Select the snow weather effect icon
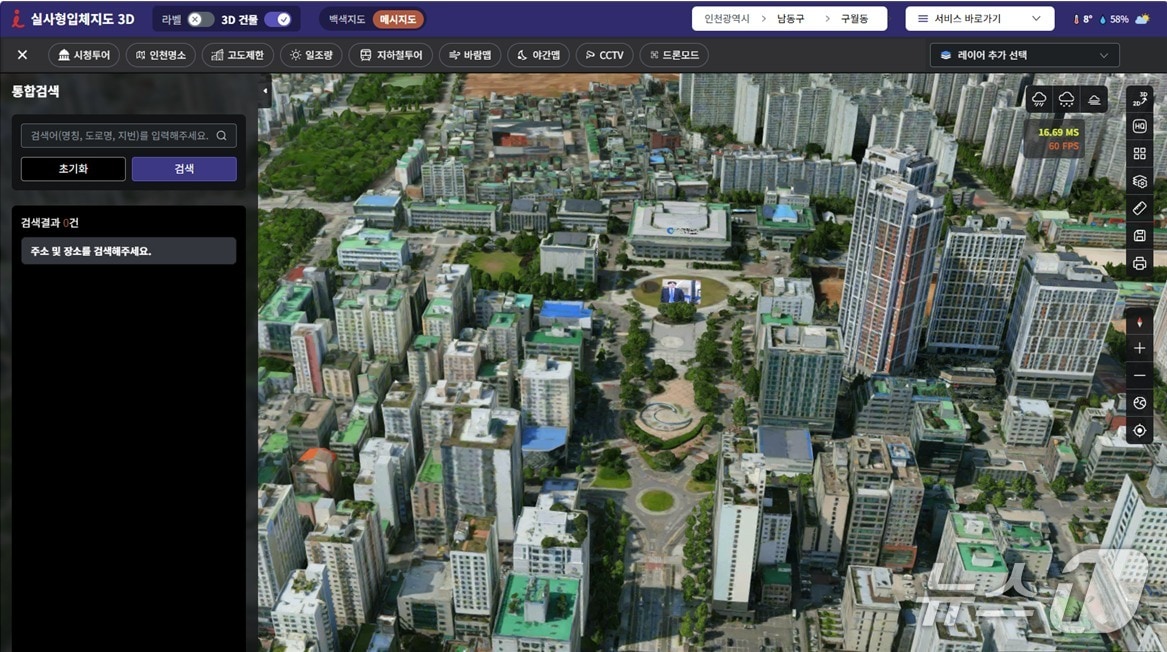Viewport: 1167px width, 652px height. point(1066,98)
